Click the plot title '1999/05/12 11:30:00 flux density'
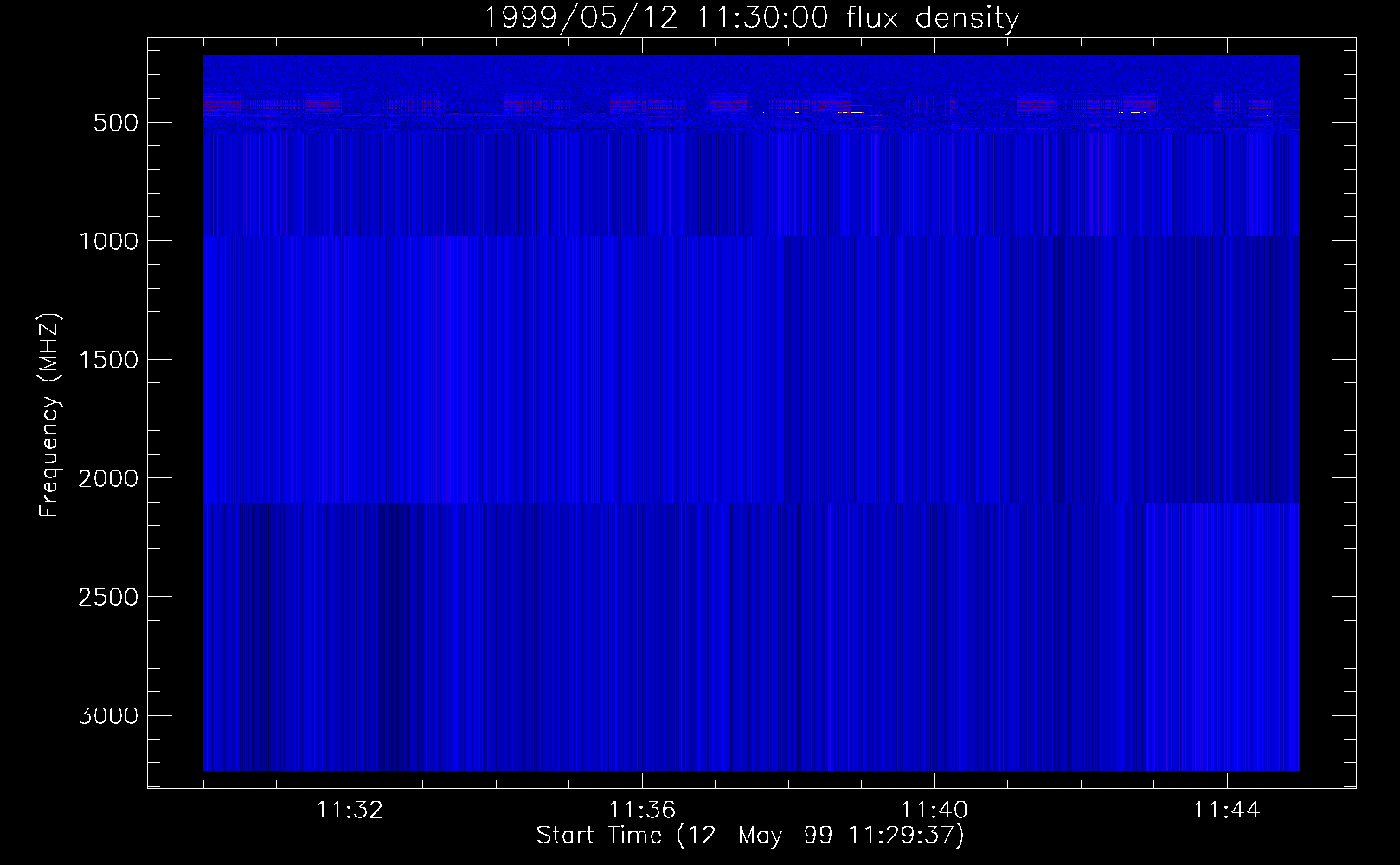1400x865 pixels. (751, 17)
